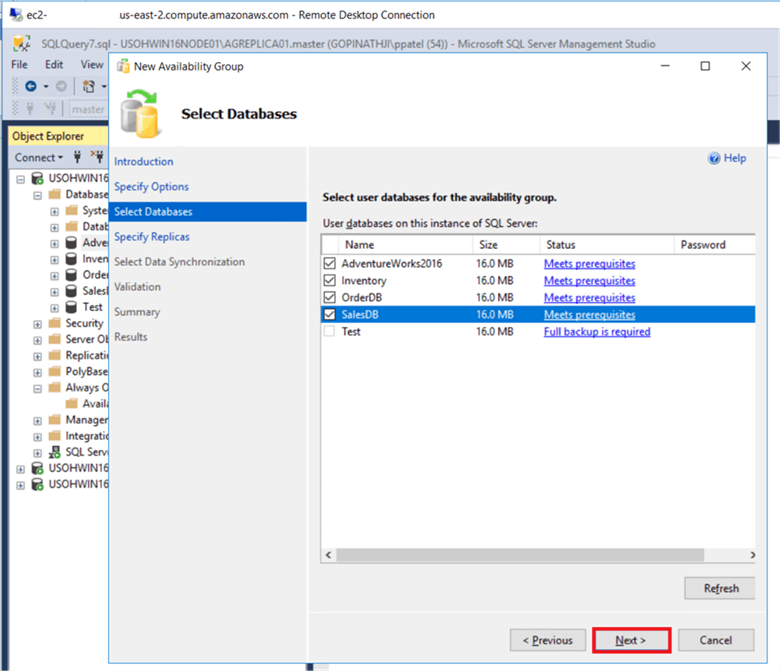780x671 pixels.
Task: Toggle the OrderDB database checkbox
Action: pyautogui.click(x=330, y=298)
